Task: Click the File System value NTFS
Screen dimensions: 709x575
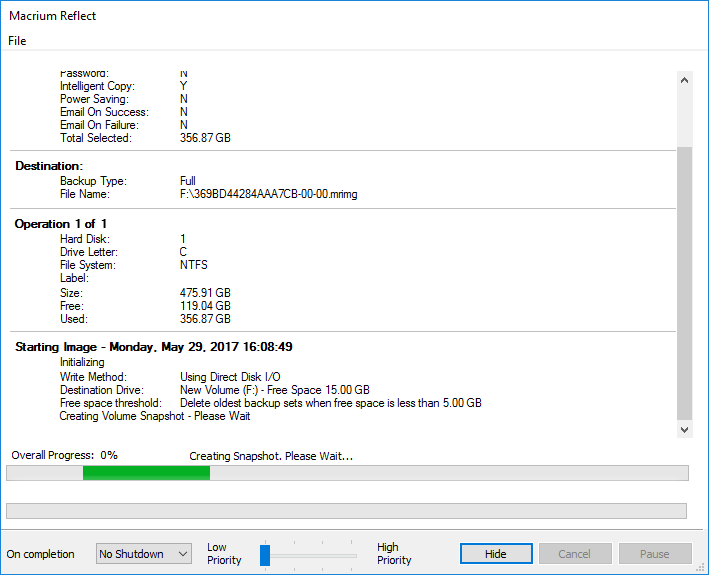Action: pyautogui.click(x=194, y=265)
